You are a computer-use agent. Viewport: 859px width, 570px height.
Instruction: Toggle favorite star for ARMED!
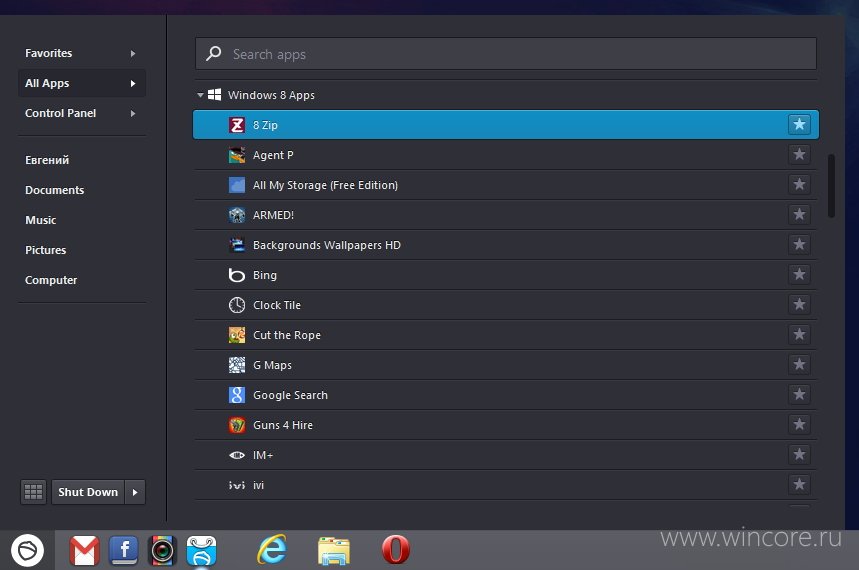pyautogui.click(x=799, y=214)
